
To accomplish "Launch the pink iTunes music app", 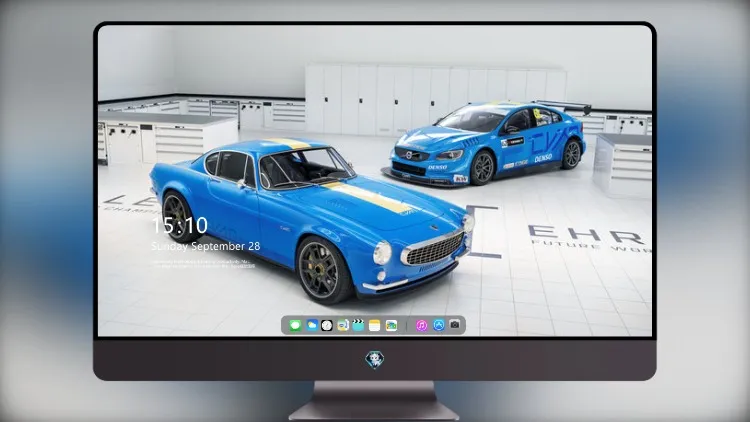I will tap(421, 325).
